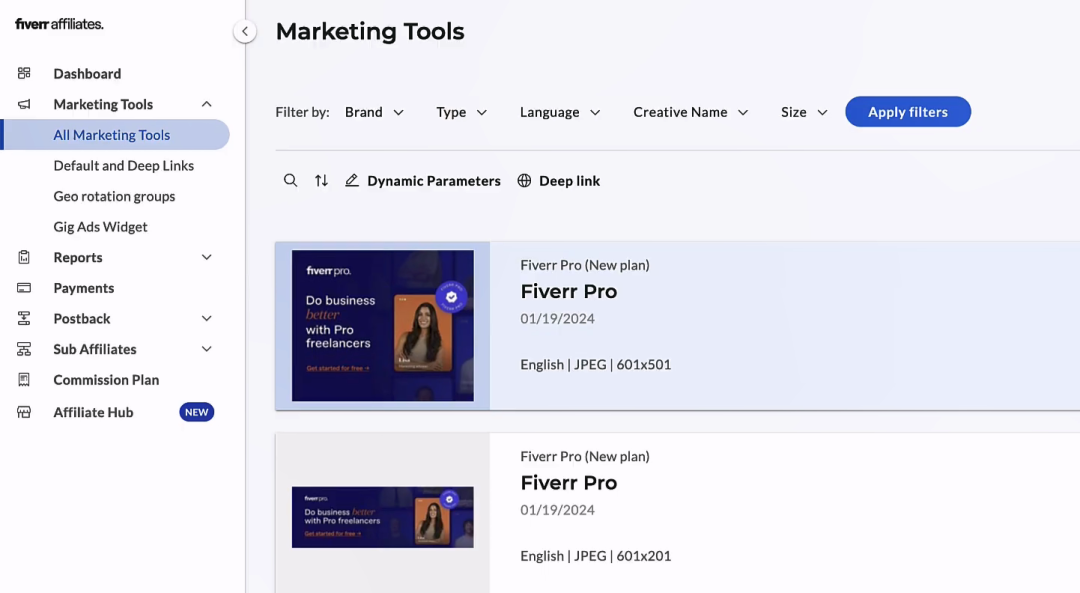Open the Payments section
The image size is (1080, 593).
point(84,288)
